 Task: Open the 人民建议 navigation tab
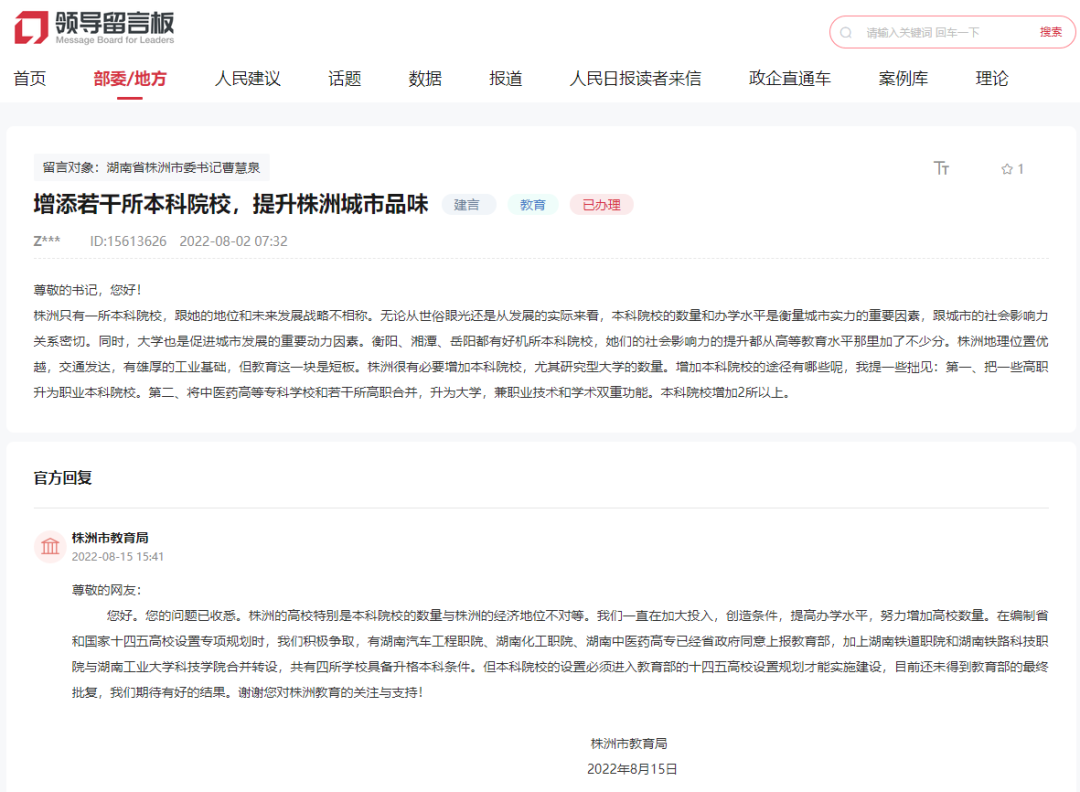(x=248, y=79)
